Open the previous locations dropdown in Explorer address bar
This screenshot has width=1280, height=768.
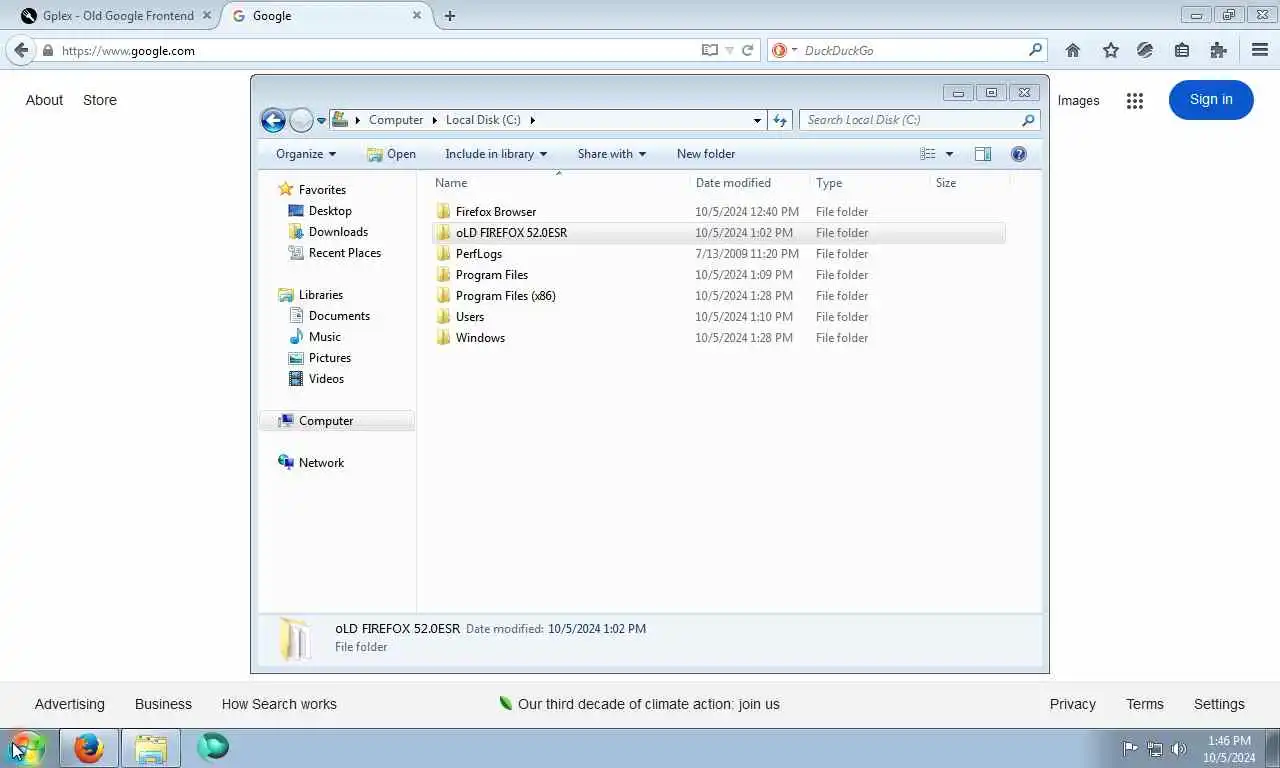tap(757, 120)
